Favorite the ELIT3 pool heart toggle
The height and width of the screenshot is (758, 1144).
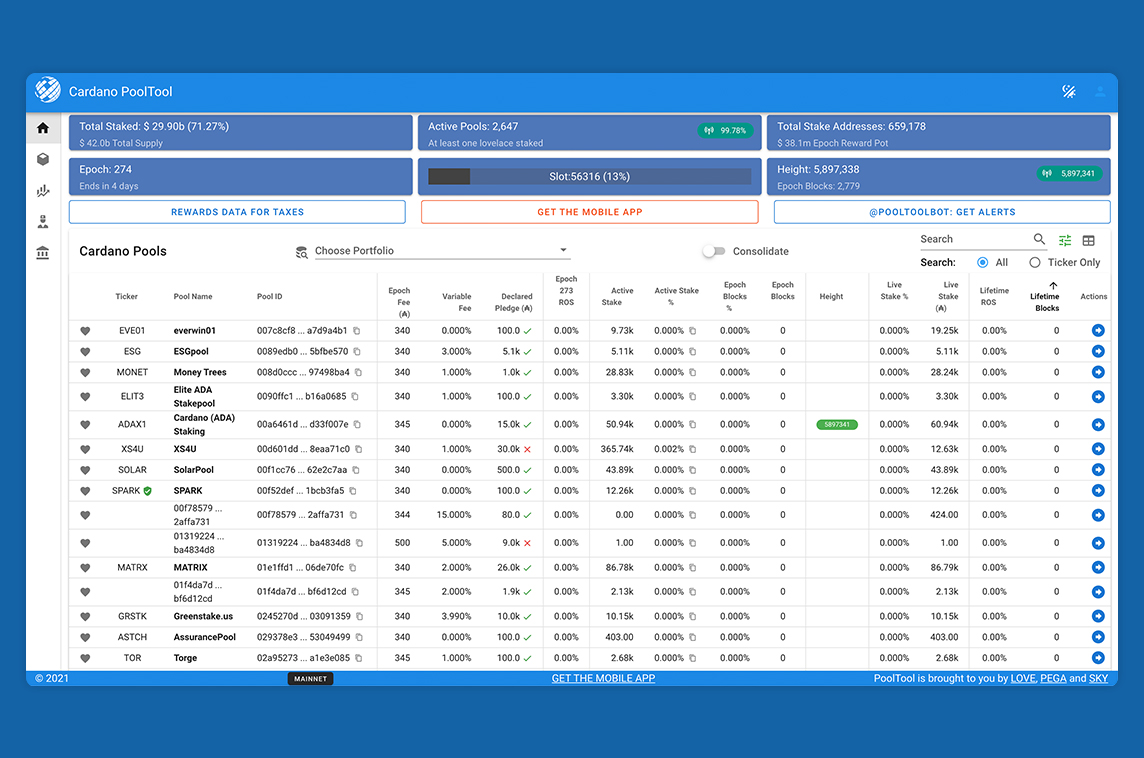(85, 397)
